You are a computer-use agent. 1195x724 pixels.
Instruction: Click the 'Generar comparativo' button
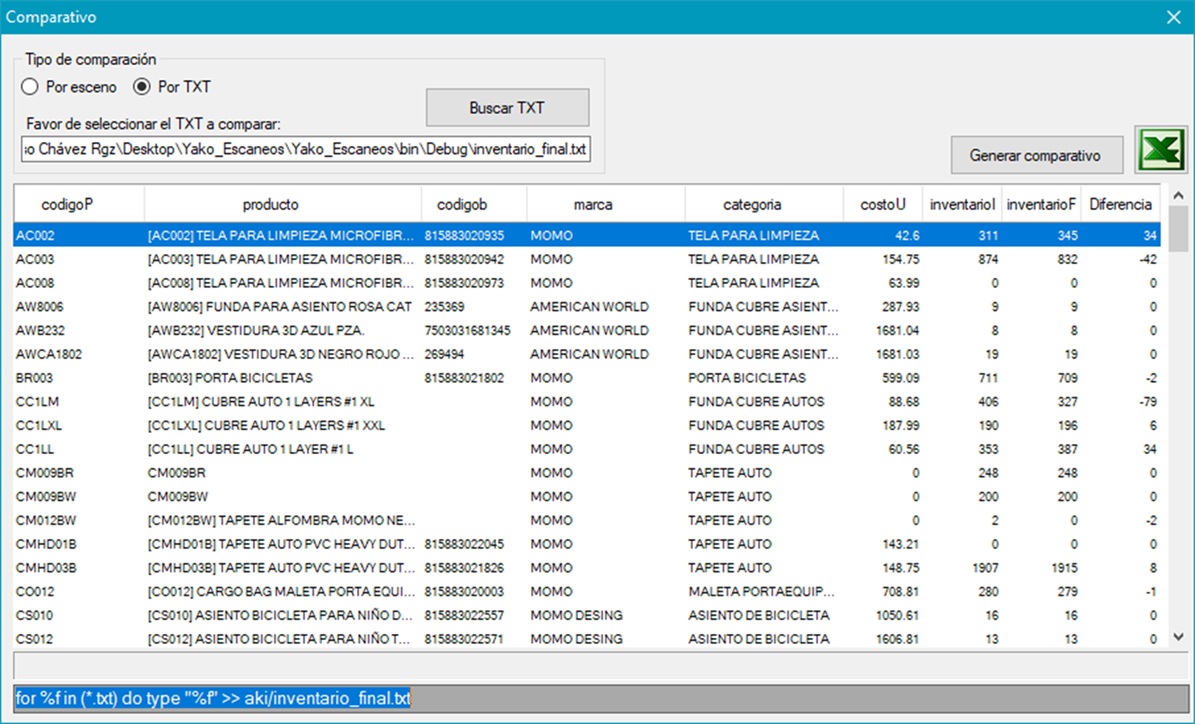pos(1035,156)
